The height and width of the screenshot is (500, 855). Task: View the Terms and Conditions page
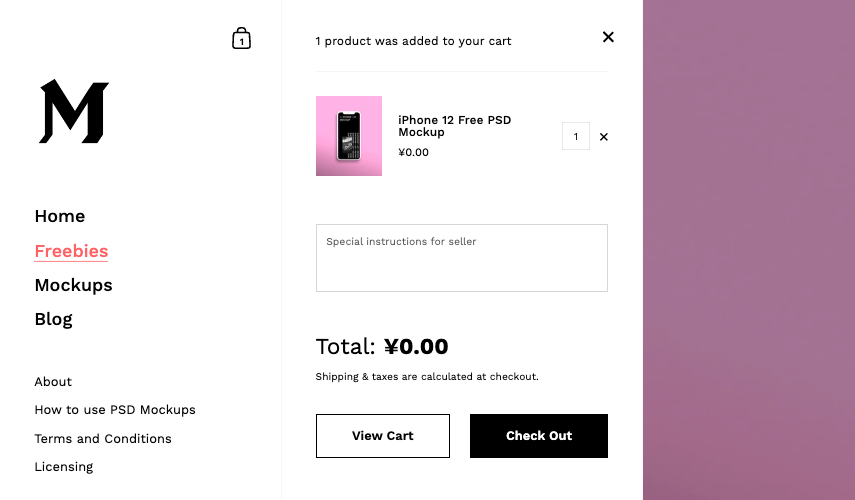103,438
